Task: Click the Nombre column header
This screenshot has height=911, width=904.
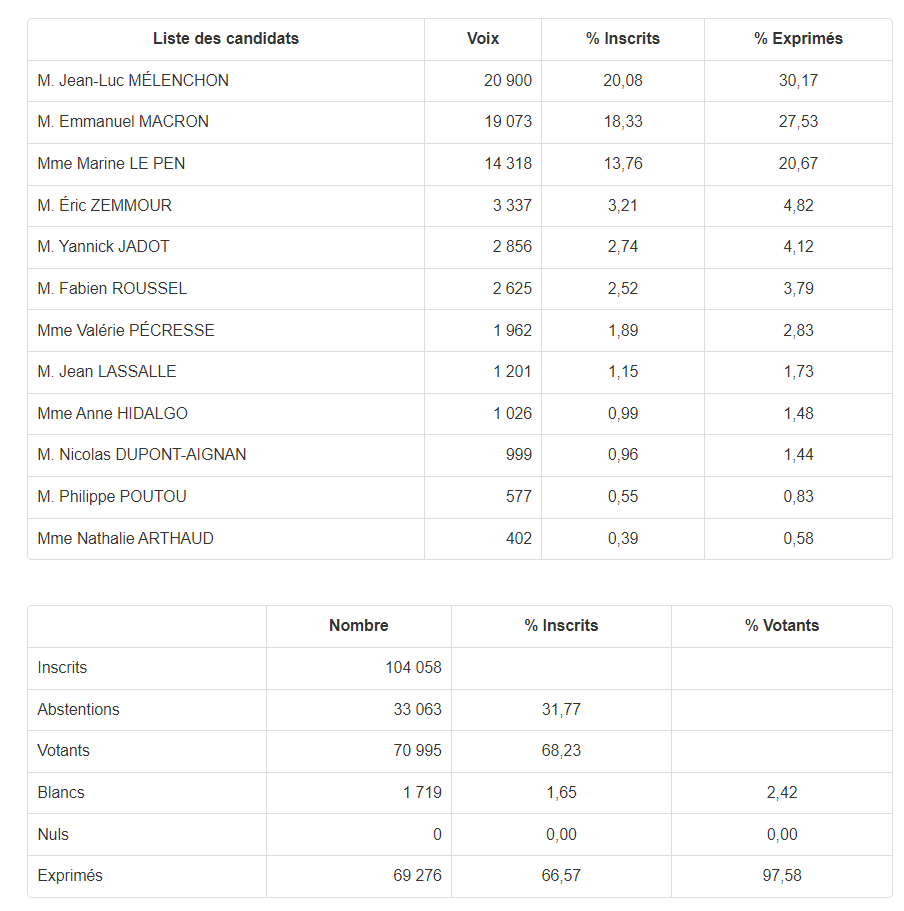Action: point(358,626)
